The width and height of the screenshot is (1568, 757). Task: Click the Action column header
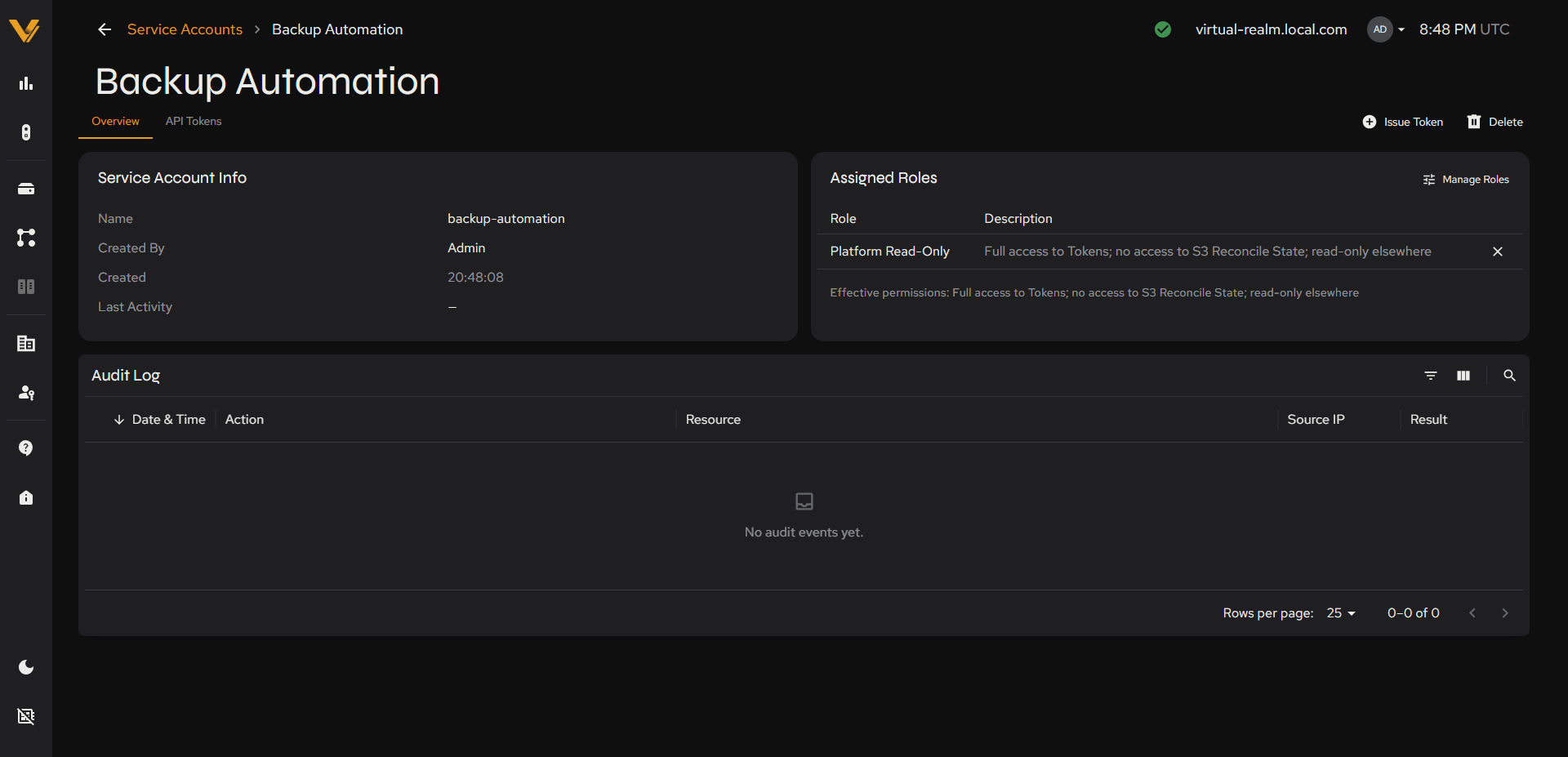244,420
